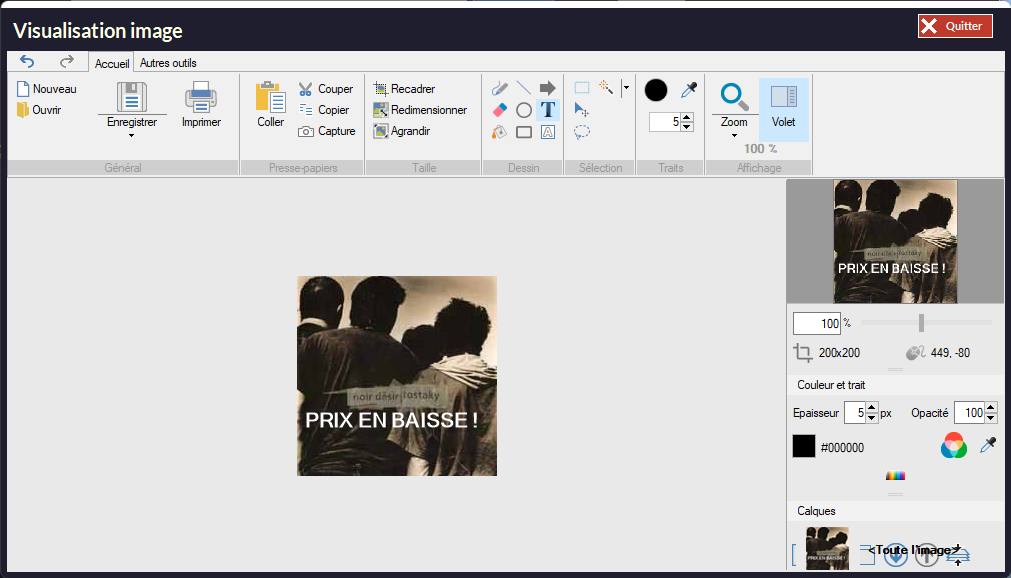Expand the Enregistrer dropdown arrow

[x=131, y=135]
